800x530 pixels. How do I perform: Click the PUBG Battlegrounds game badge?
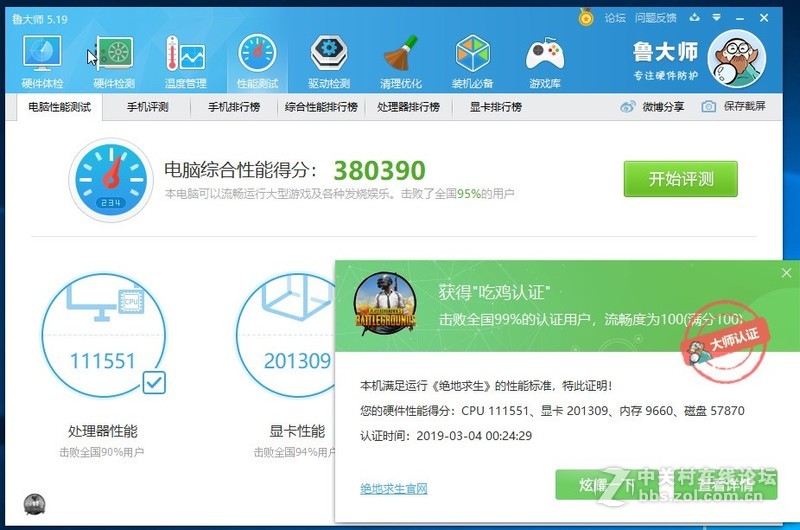click(385, 304)
